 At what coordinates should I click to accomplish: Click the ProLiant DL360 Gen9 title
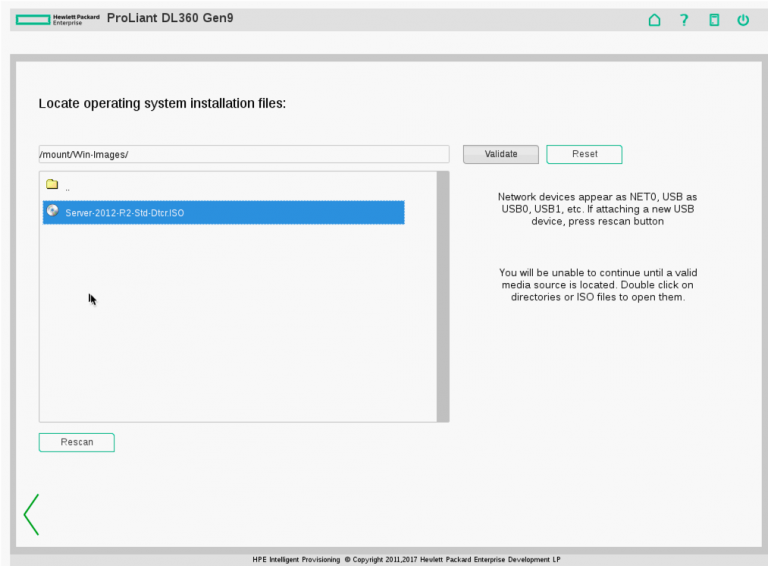[170, 18]
